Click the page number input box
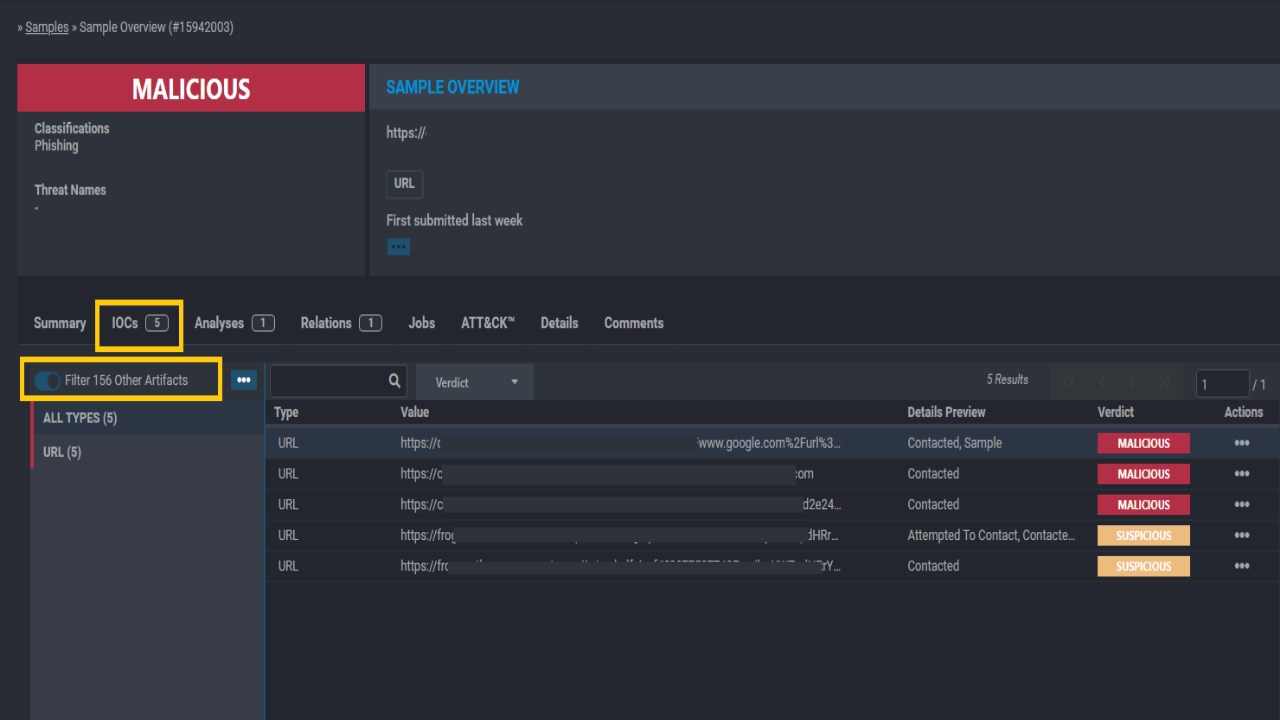Image resolution: width=1280 pixels, height=720 pixels. 1223,384
